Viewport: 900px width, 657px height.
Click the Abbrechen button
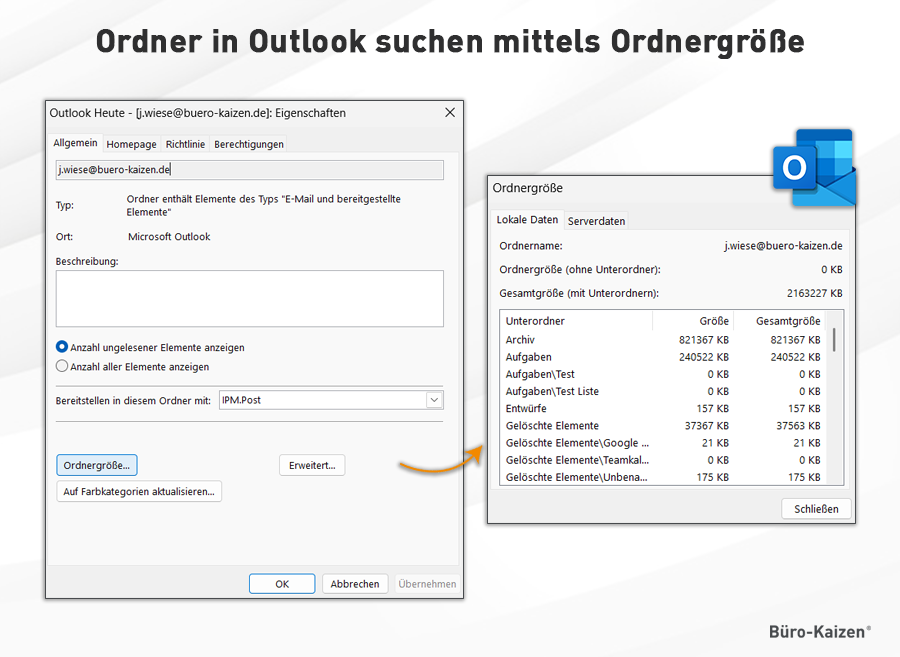coord(355,584)
